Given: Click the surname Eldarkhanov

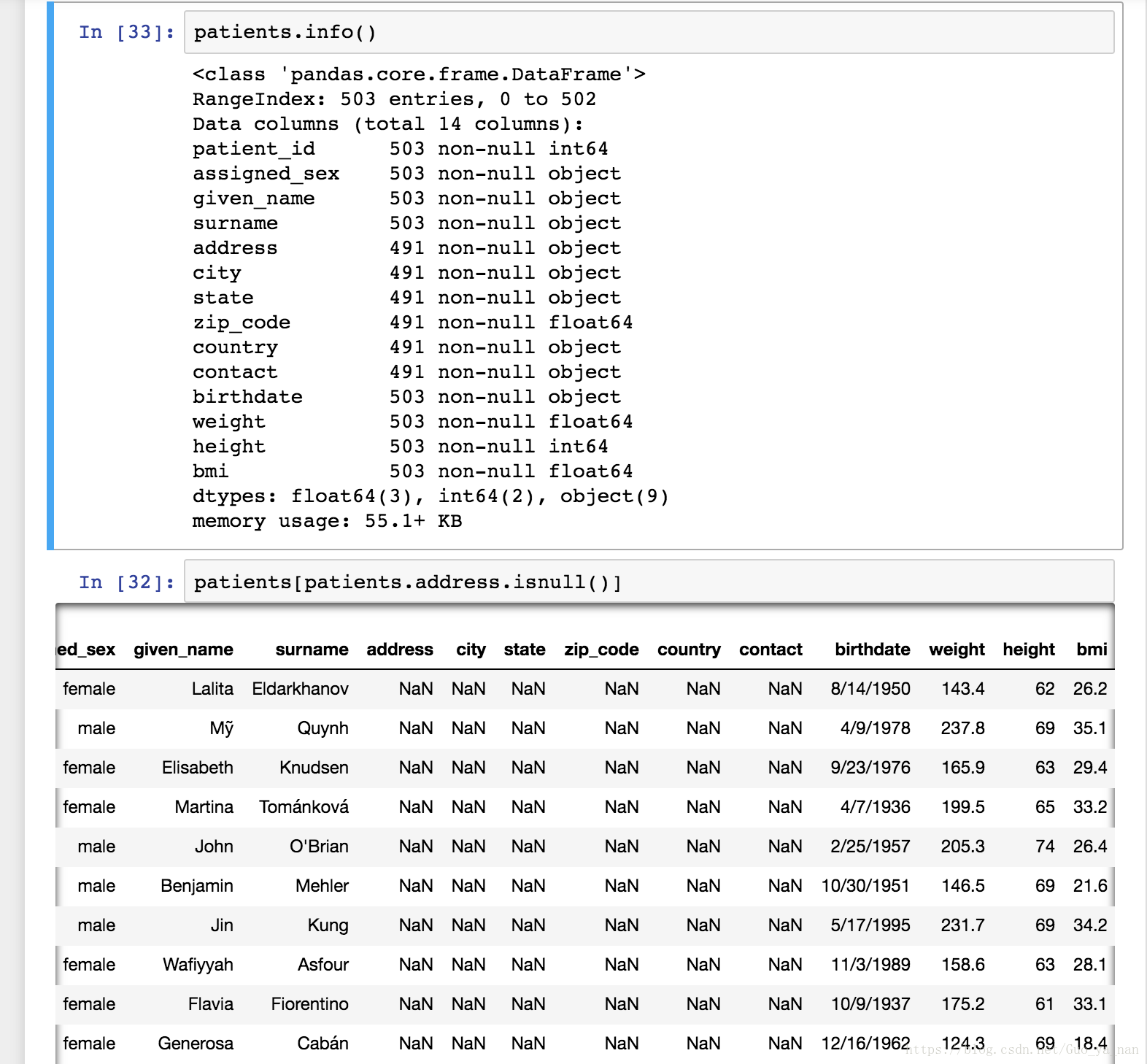Looking at the screenshot, I should click(300, 689).
